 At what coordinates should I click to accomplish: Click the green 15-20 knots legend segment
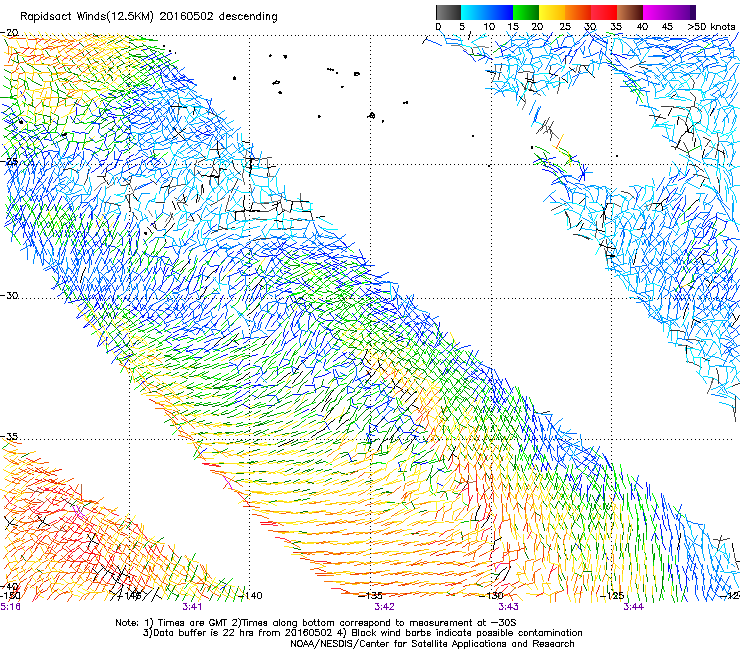pyautogui.click(x=526, y=12)
